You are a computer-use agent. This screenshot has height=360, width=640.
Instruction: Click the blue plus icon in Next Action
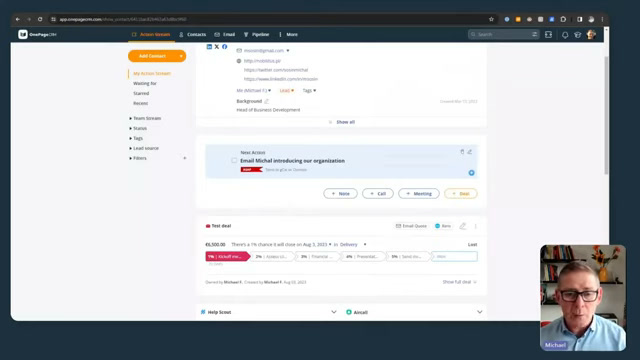(x=471, y=173)
